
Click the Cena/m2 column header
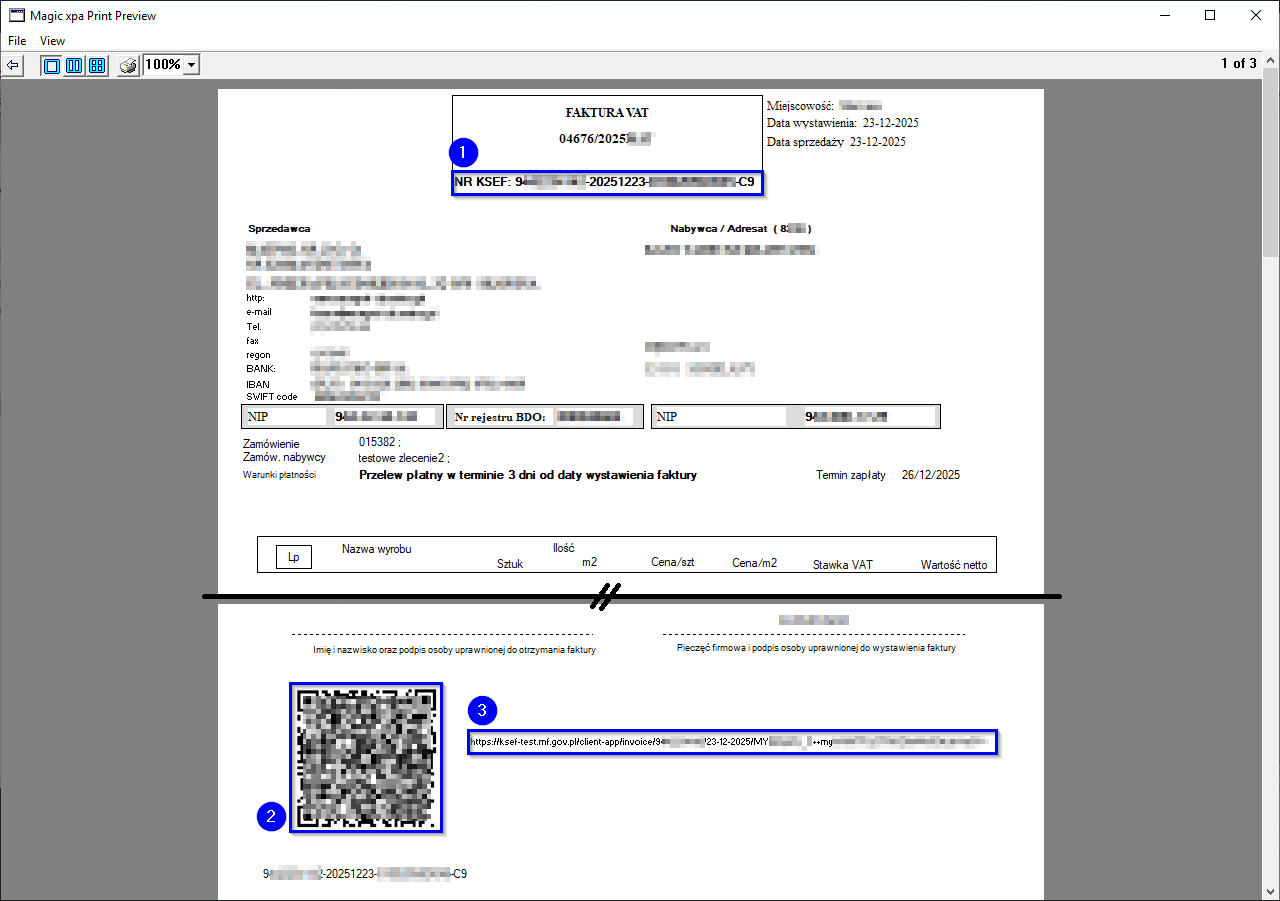(755, 563)
